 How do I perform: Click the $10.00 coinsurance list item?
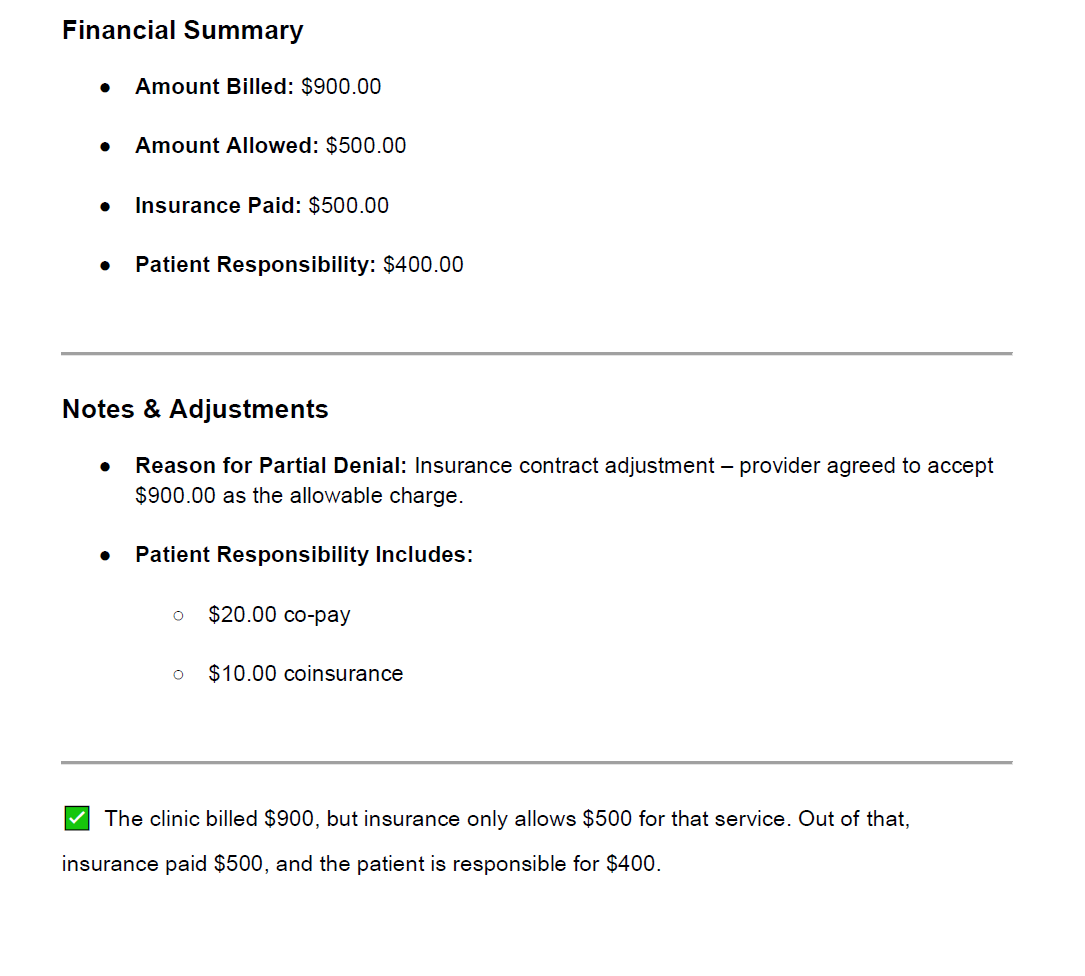point(305,674)
